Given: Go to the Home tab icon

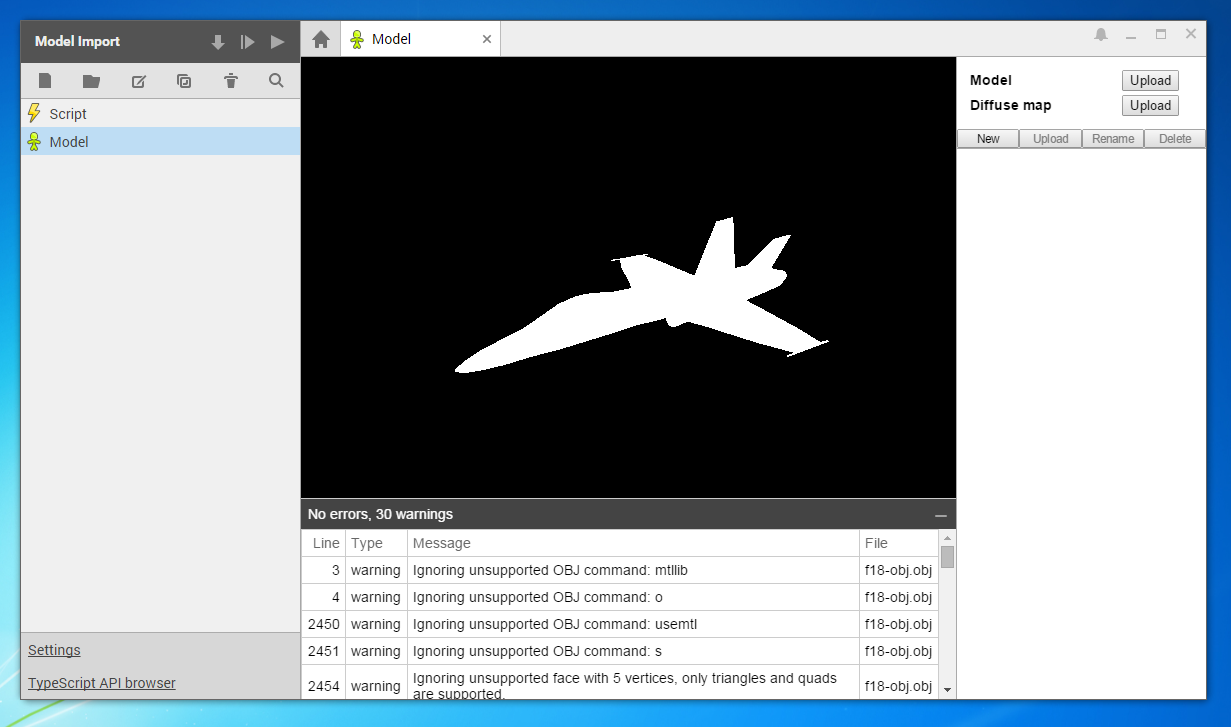Looking at the screenshot, I should 321,39.
